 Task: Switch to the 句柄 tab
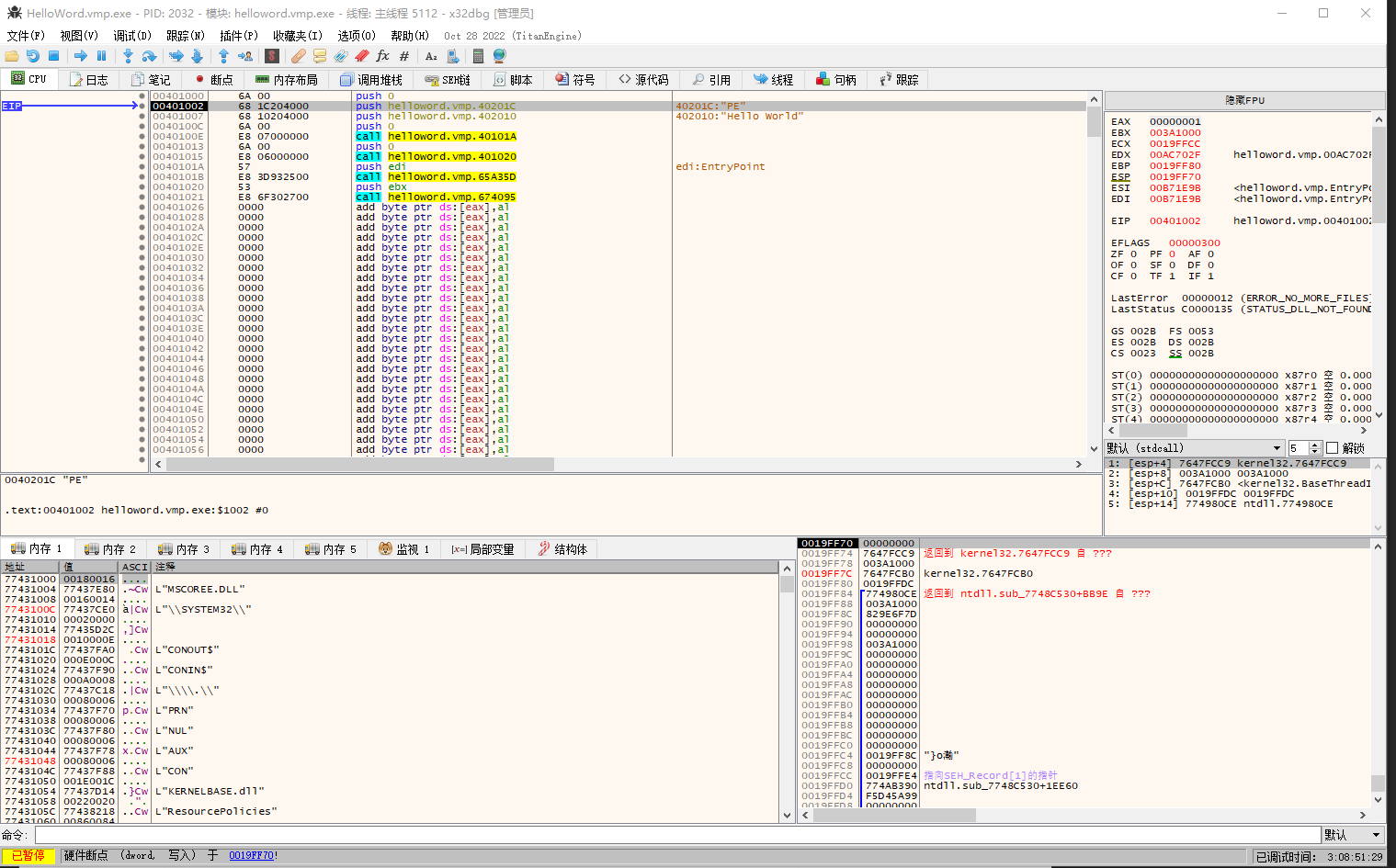(837, 80)
